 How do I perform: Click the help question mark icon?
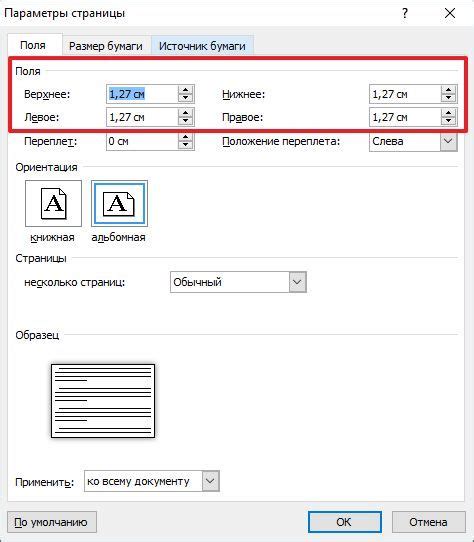(x=405, y=13)
